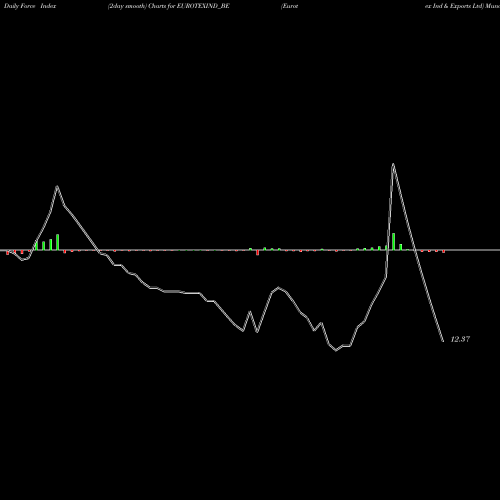Click the tallest green bar under the left peak

(x=58, y=242)
